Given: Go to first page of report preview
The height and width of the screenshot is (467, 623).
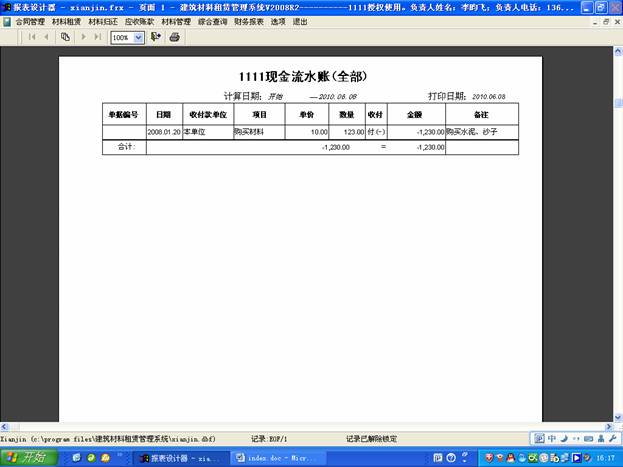Looking at the screenshot, I should (32, 37).
